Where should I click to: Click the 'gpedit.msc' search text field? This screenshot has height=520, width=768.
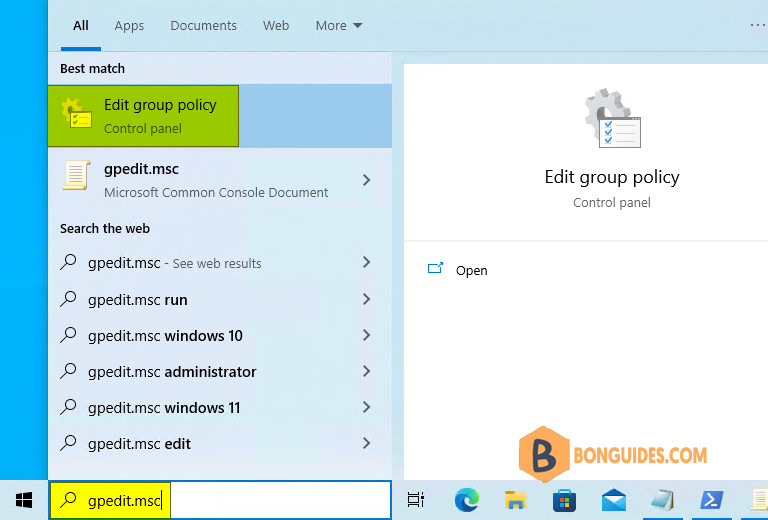pos(220,500)
